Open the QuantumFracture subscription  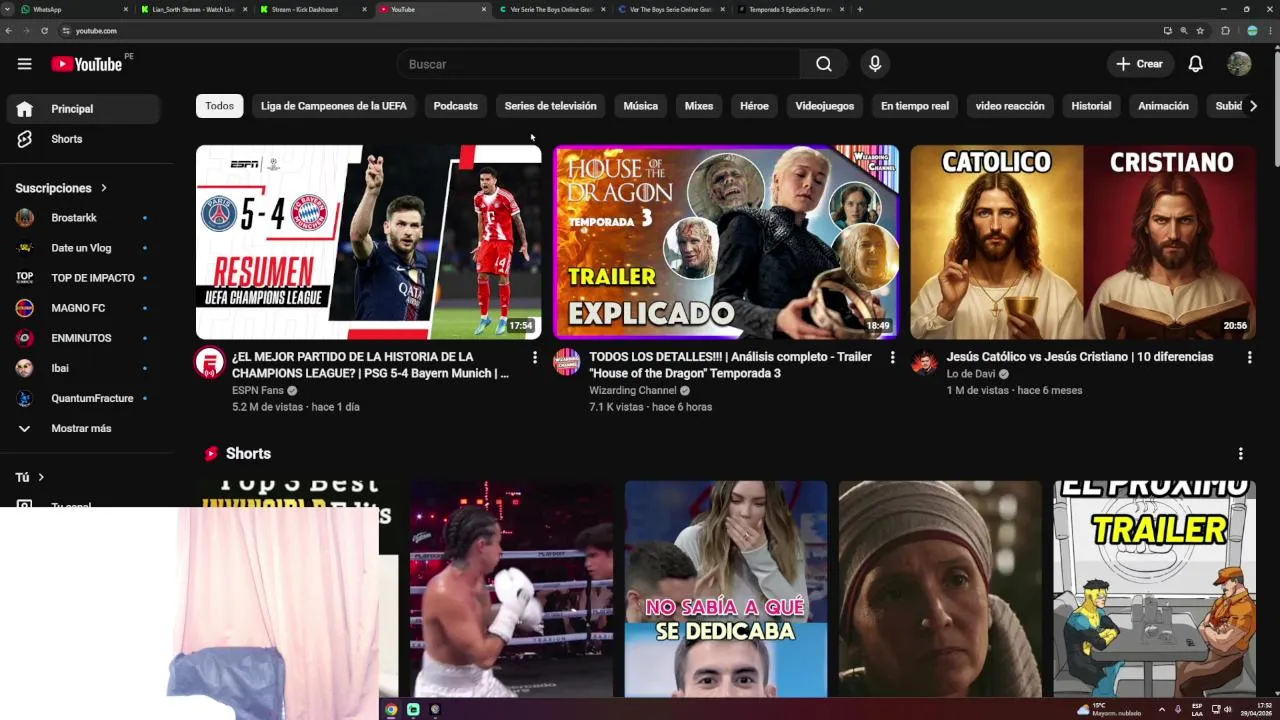point(83,398)
